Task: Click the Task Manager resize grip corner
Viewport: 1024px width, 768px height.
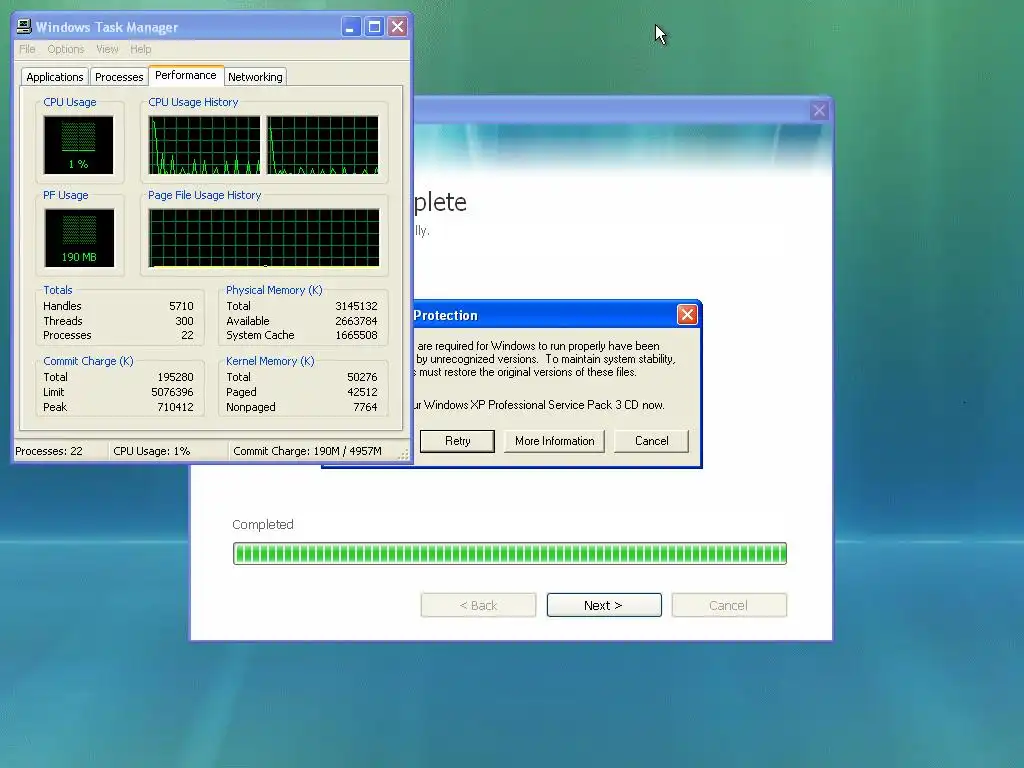Action: [404, 455]
